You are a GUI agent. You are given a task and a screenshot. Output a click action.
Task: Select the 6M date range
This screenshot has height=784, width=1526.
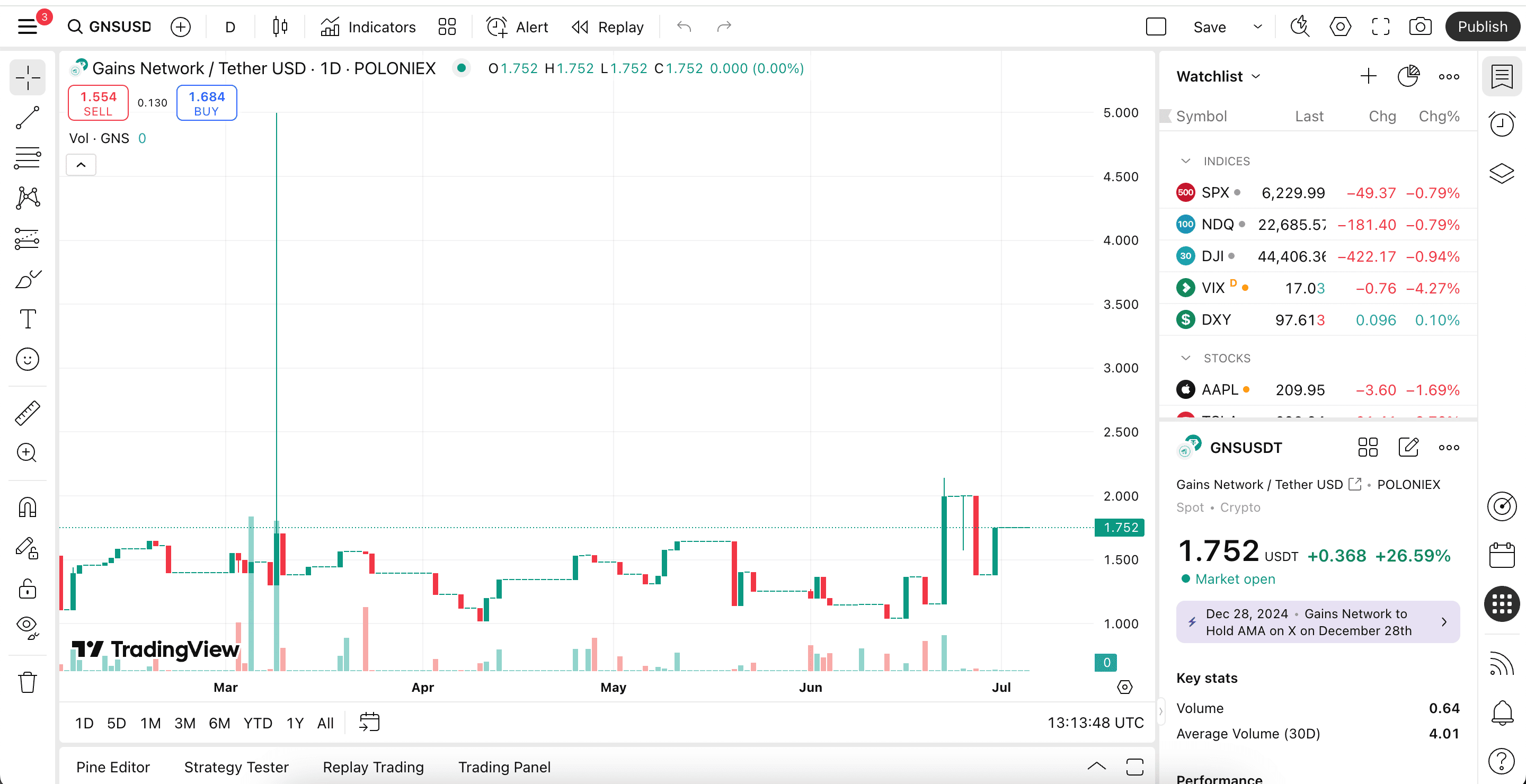click(x=219, y=723)
